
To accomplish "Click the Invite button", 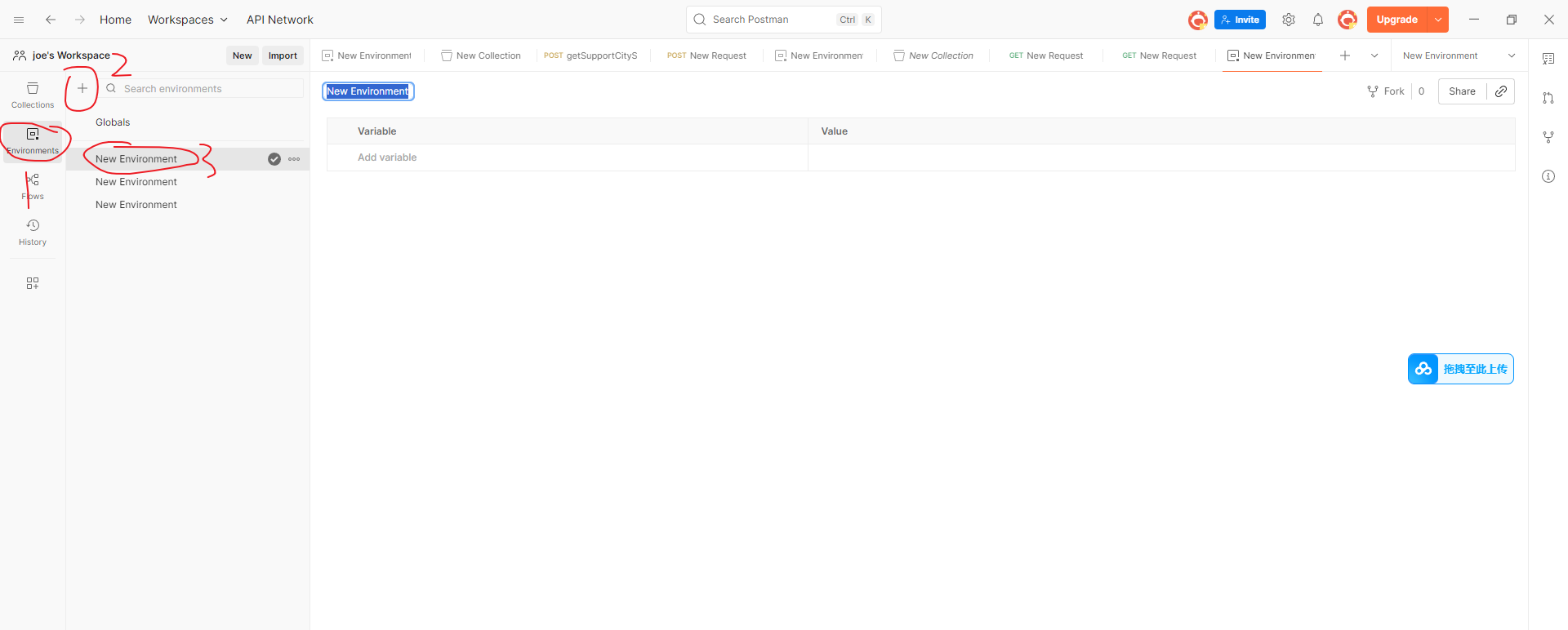I will click(x=1240, y=20).
